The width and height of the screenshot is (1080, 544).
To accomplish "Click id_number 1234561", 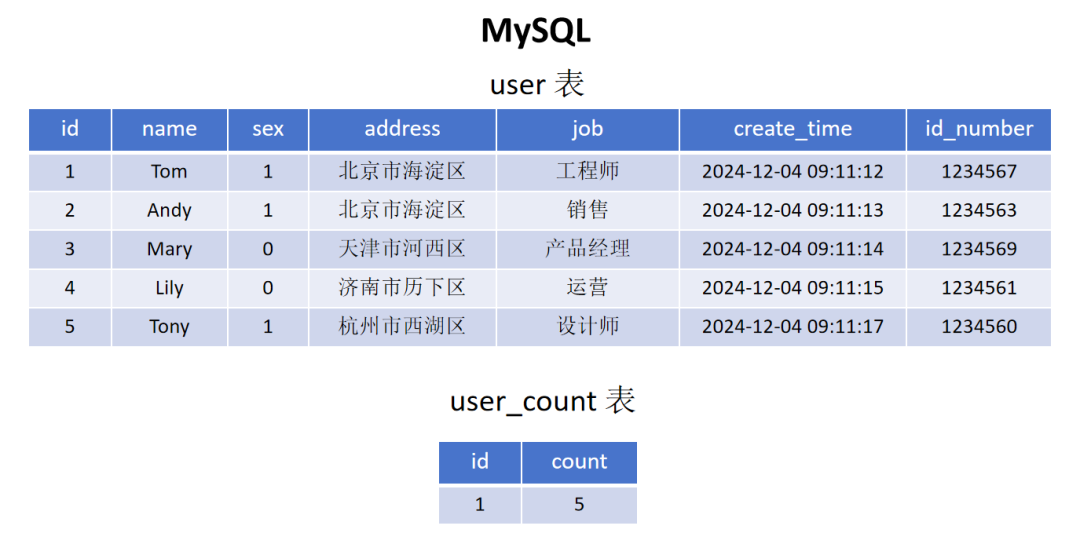I will click(979, 288).
